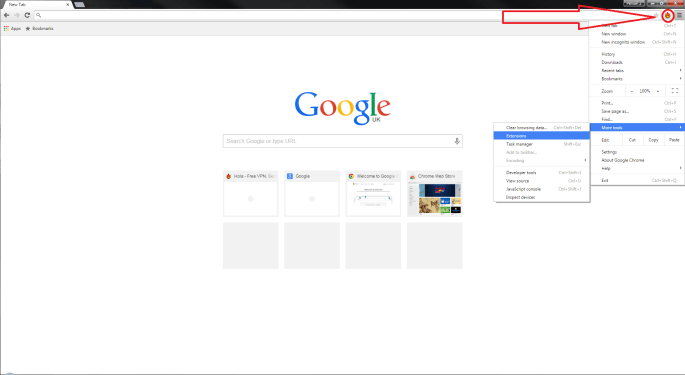This screenshot has height=375, width=685.
Task: Open a new tab with the tab button
Action: [x=79, y=4]
